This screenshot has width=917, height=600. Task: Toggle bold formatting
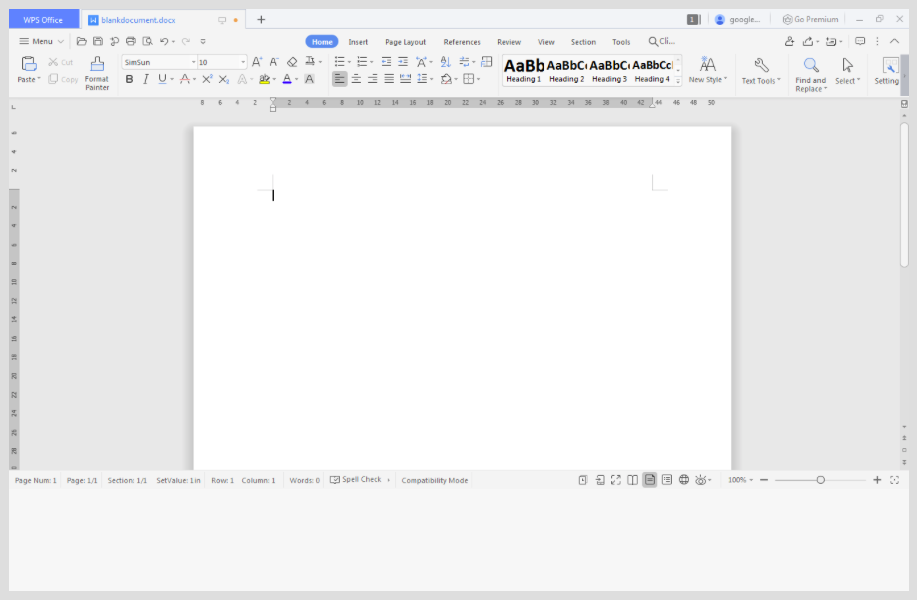click(129, 79)
